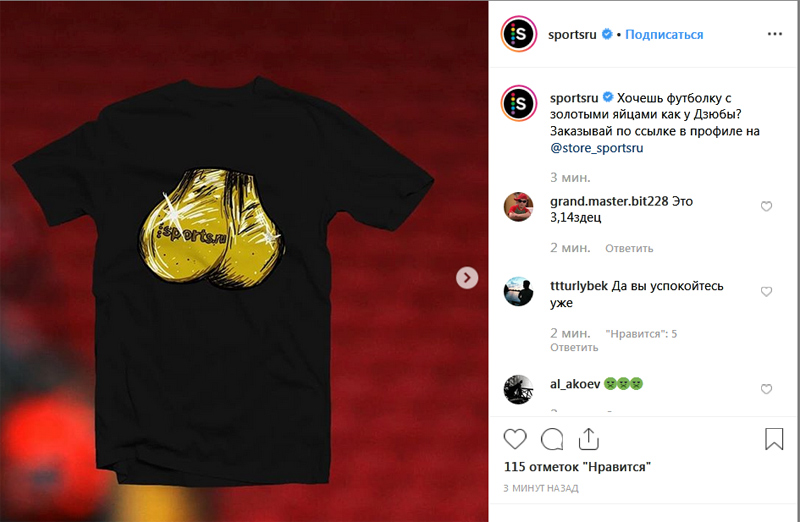
Task: Share the post via the share icon
Action: pos(588,439)
